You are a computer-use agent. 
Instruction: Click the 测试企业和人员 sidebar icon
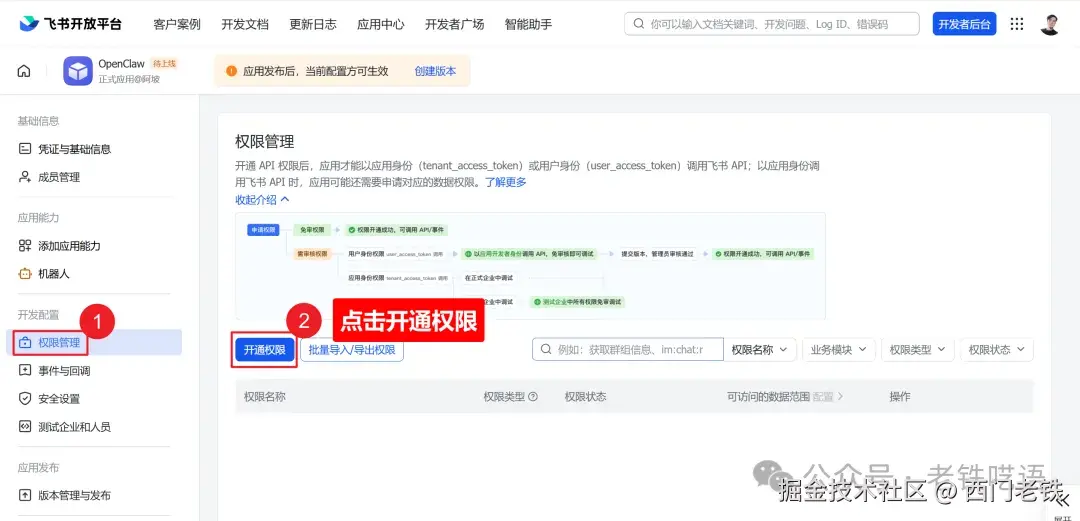(25, 427)
